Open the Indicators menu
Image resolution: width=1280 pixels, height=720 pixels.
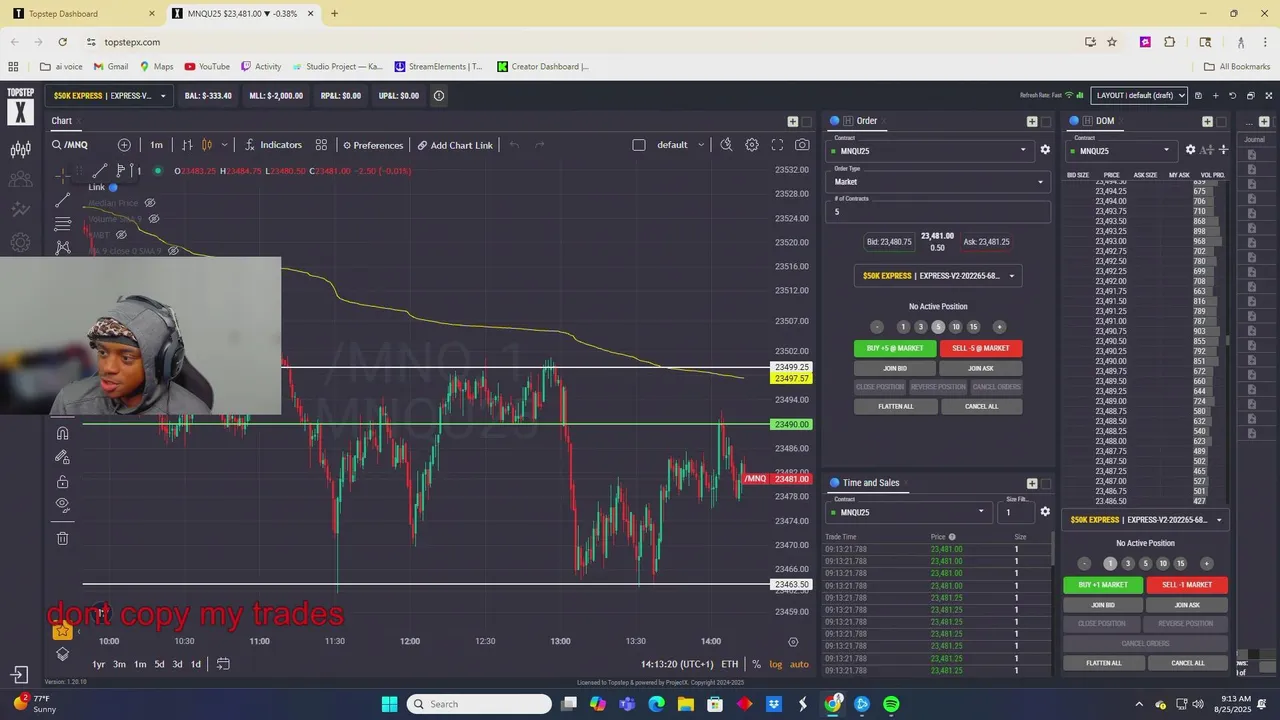[x=273, y=145]
